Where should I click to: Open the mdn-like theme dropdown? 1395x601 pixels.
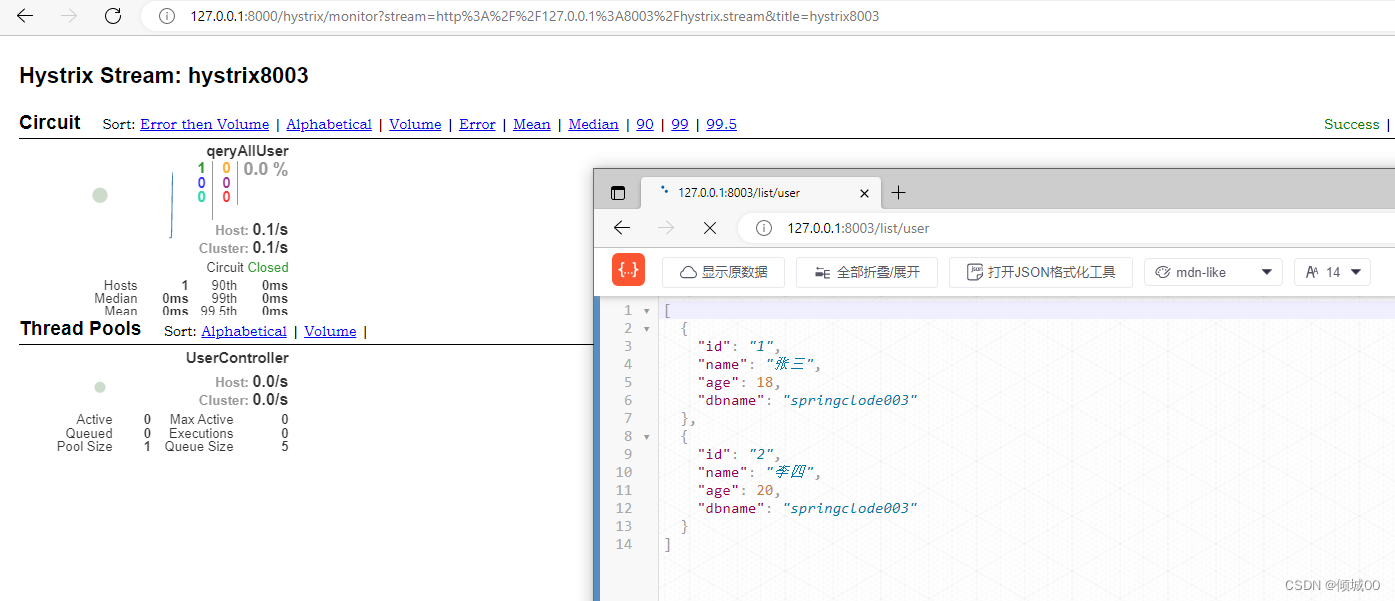(x=1213, y=272)
